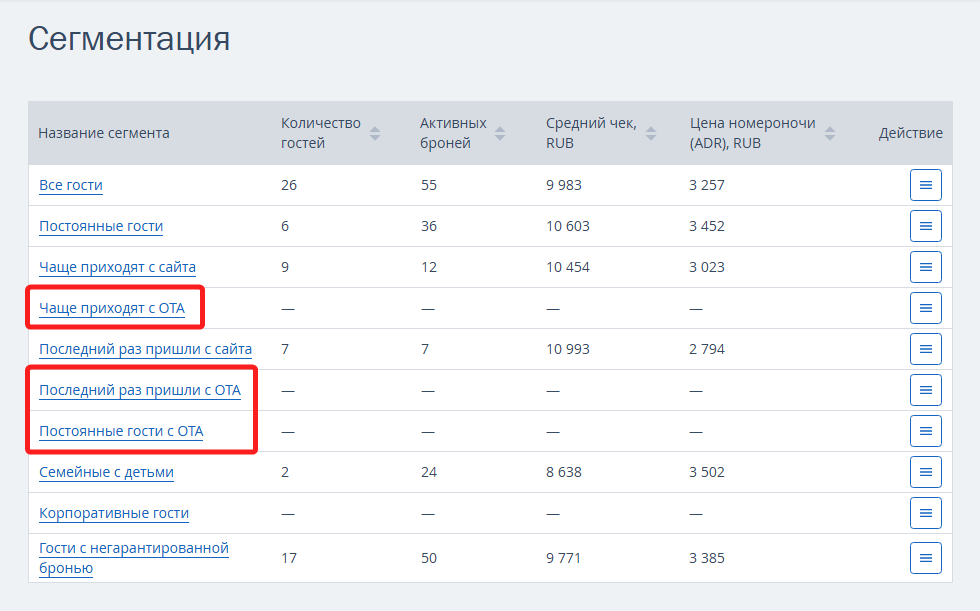Open the Постоянные гости segment link
The height and width of the screenshot is (611, 980).
click(101, 226)
